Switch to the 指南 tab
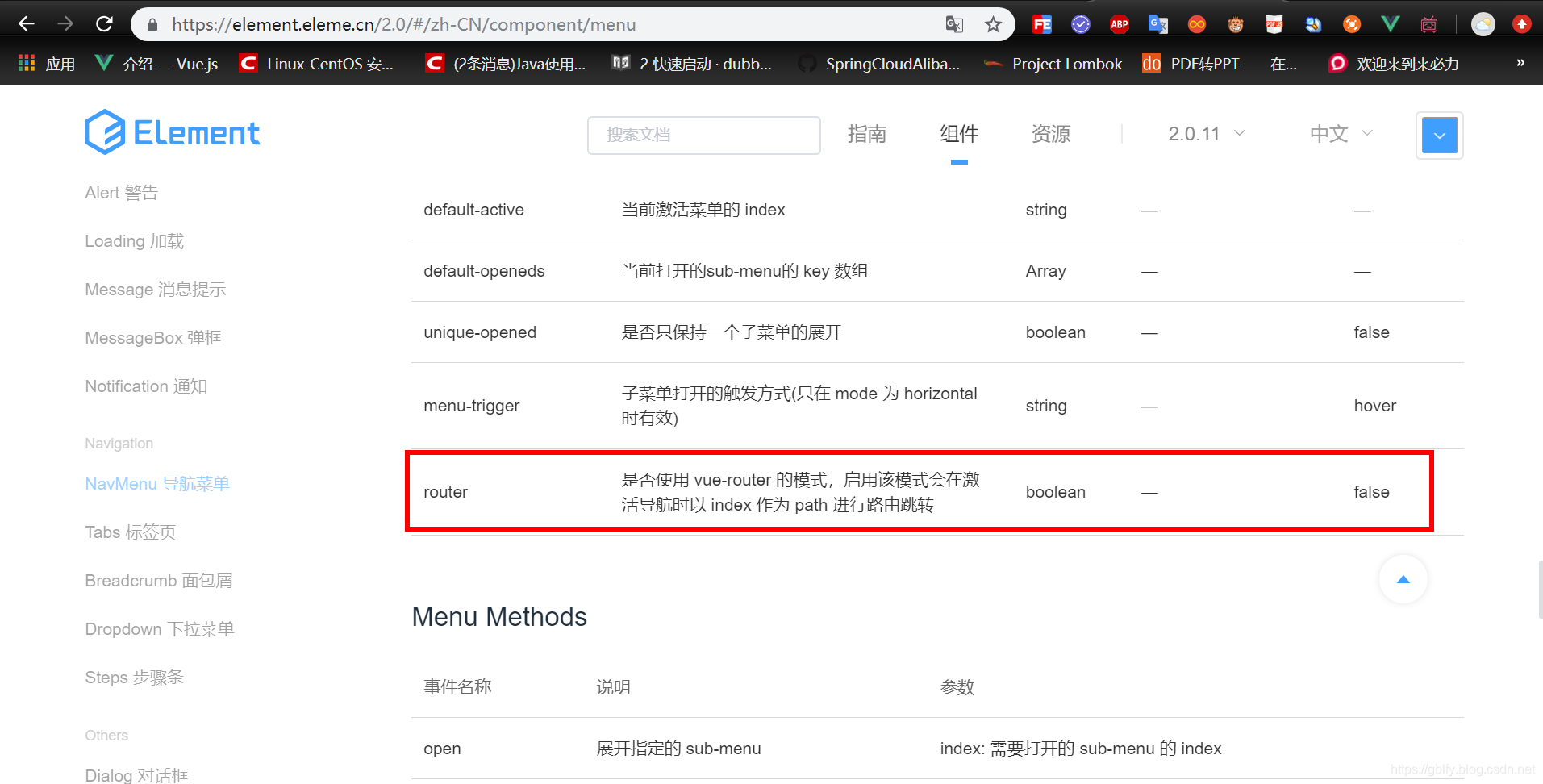Viewport: 1543px width, 784px height. pyautogui.click(x=867, y=134)
